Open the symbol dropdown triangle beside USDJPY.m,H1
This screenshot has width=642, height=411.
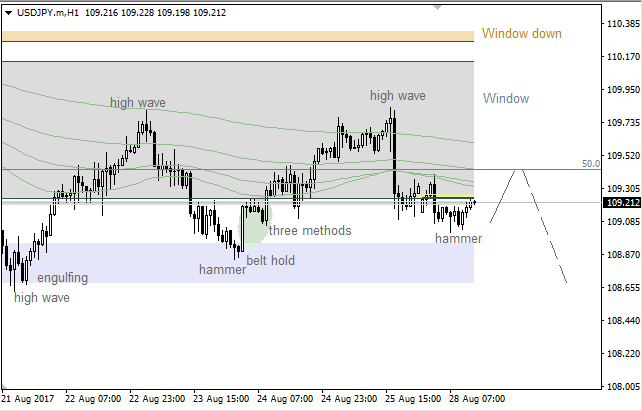(x=7, y=11)
